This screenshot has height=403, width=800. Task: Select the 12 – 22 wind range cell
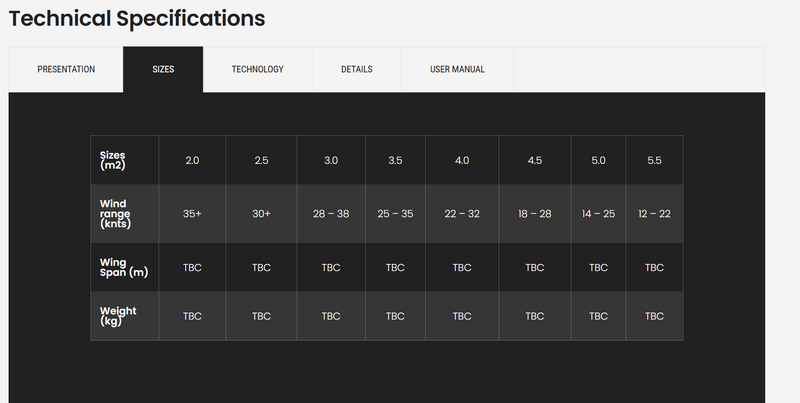pos(654,214)
